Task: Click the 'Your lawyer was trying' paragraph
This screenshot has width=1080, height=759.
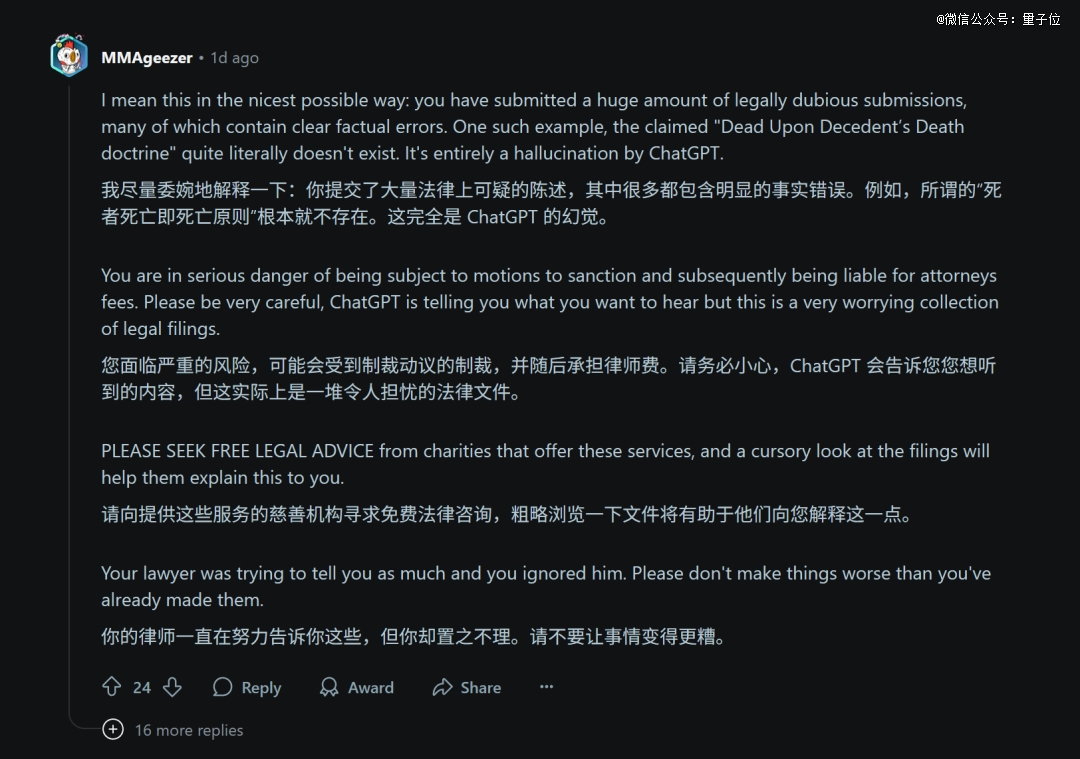Action: [545, 587]
